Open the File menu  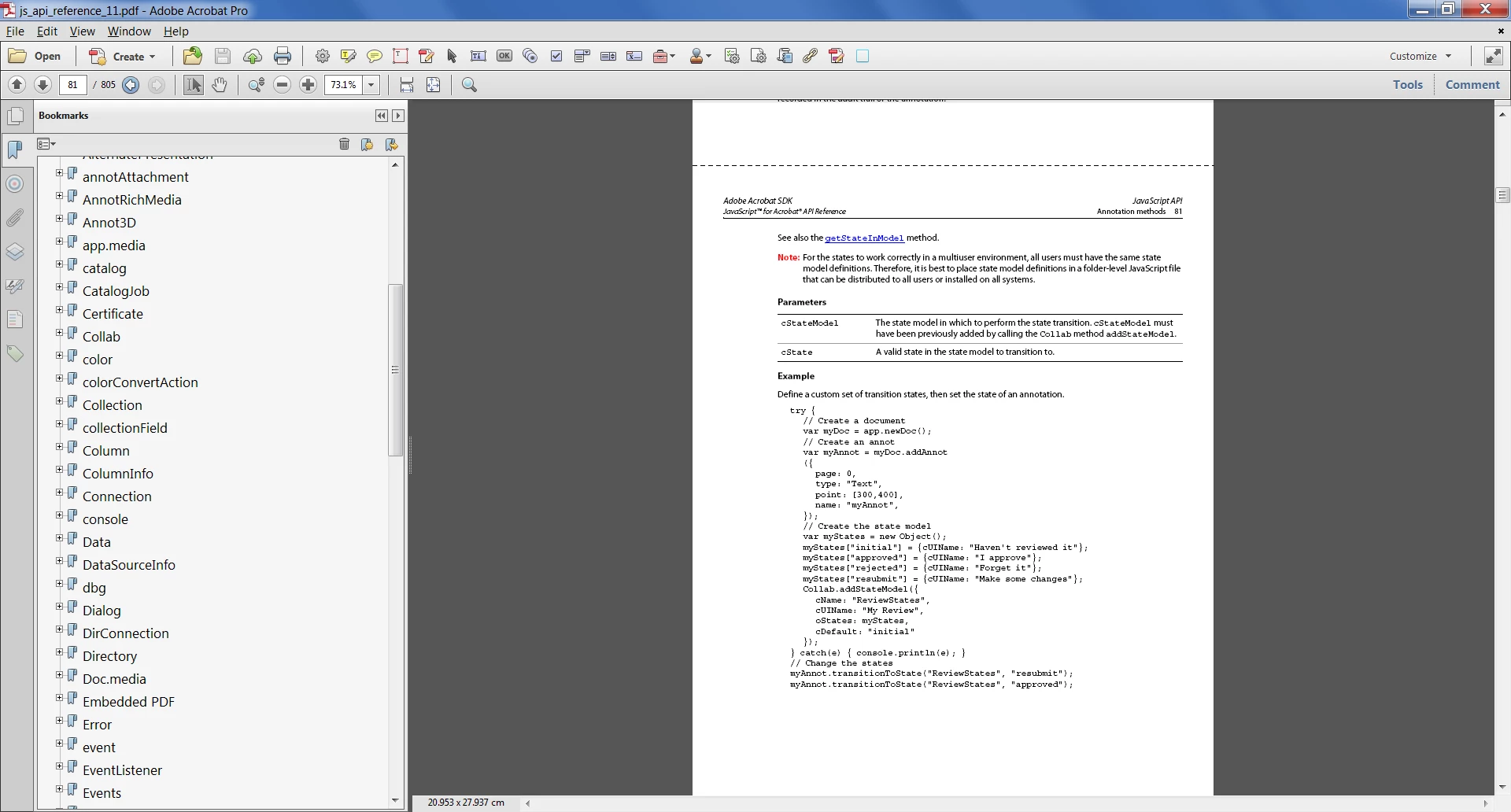15,31
